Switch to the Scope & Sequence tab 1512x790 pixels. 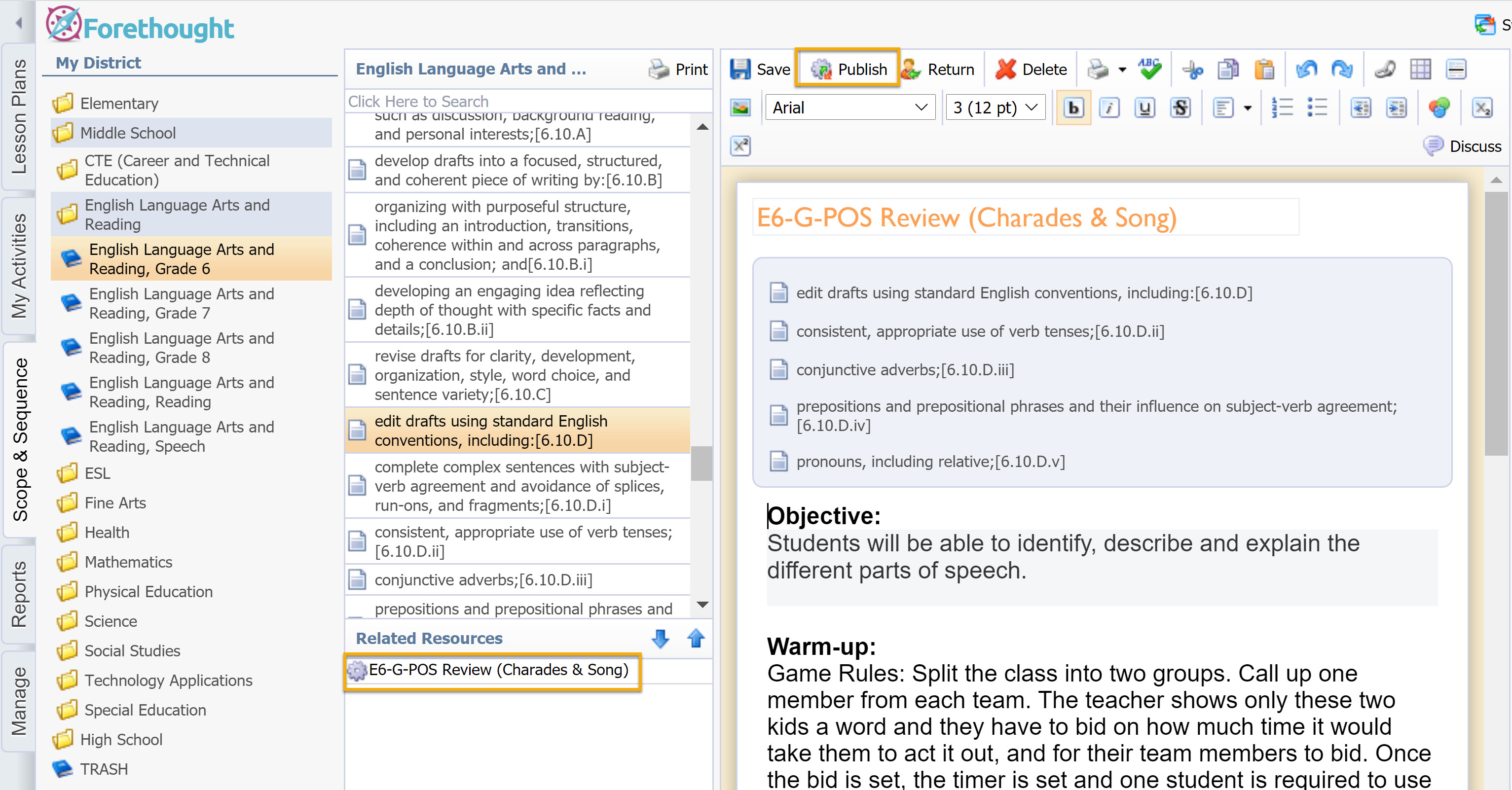(x=20, y=439)
